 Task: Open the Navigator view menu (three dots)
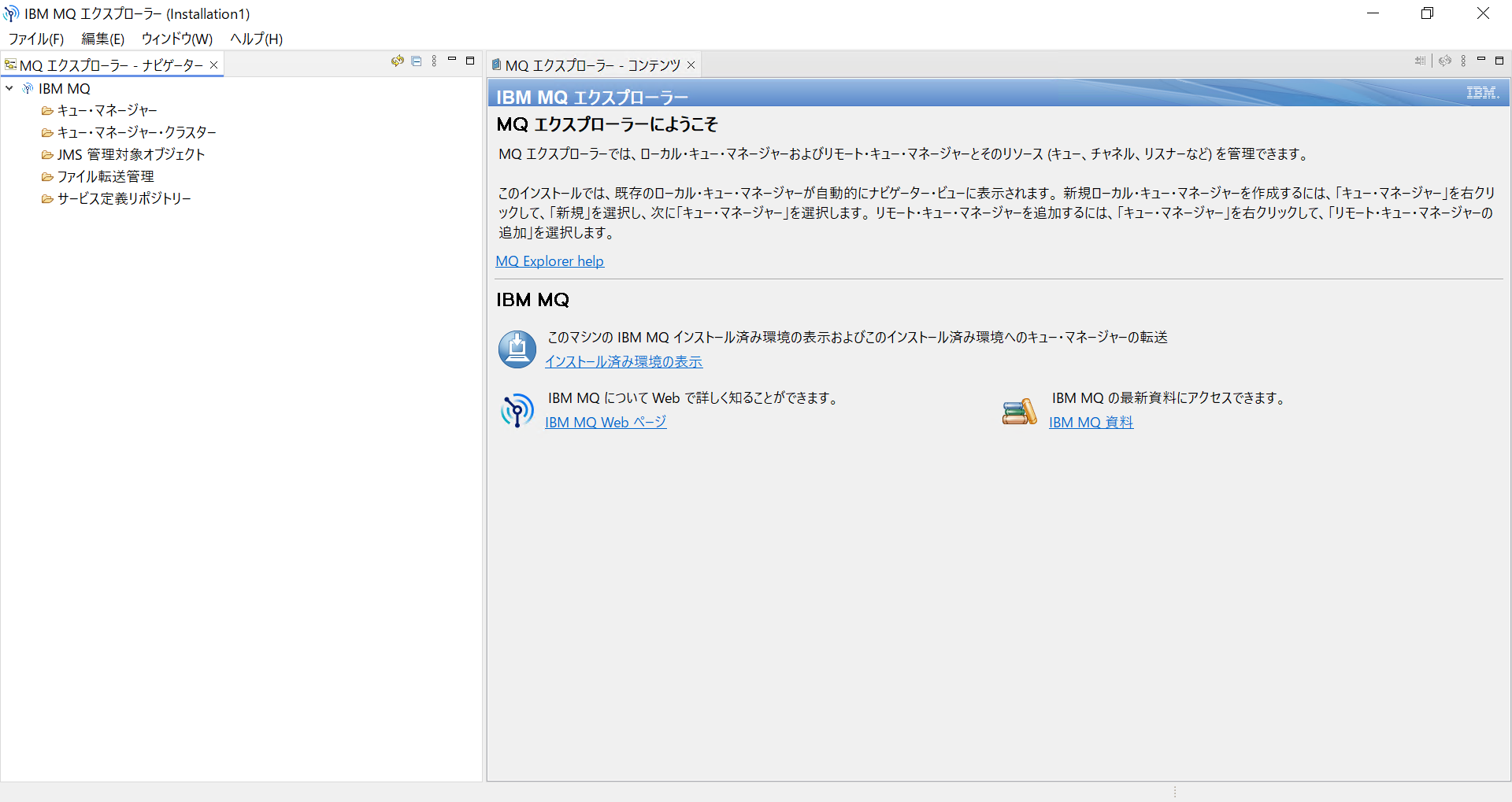click(434, 61)
